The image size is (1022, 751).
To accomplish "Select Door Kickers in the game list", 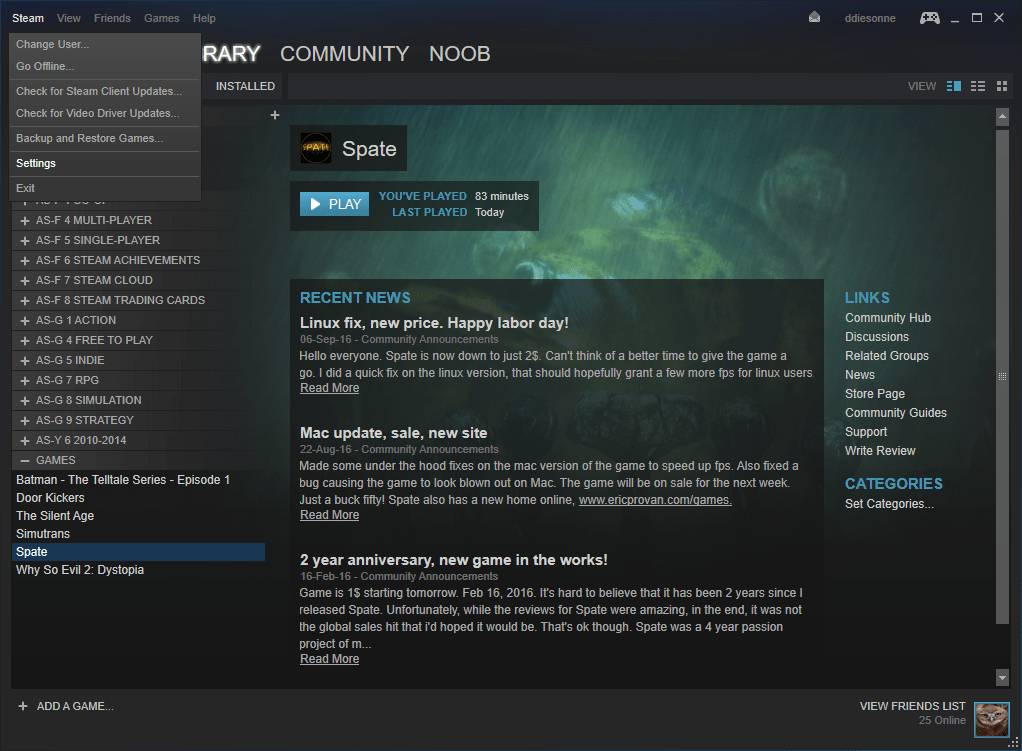I will (50, 498).
